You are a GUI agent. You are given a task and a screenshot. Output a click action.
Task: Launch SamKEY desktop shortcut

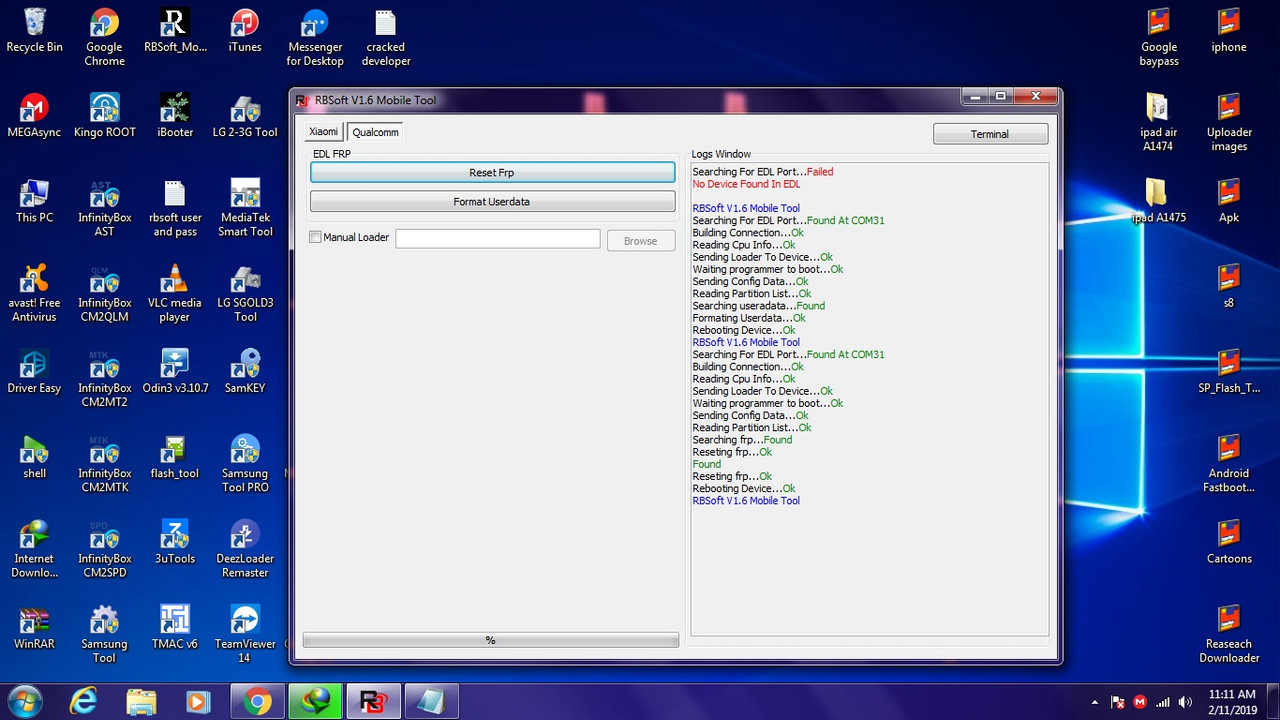tap(245, 372)
